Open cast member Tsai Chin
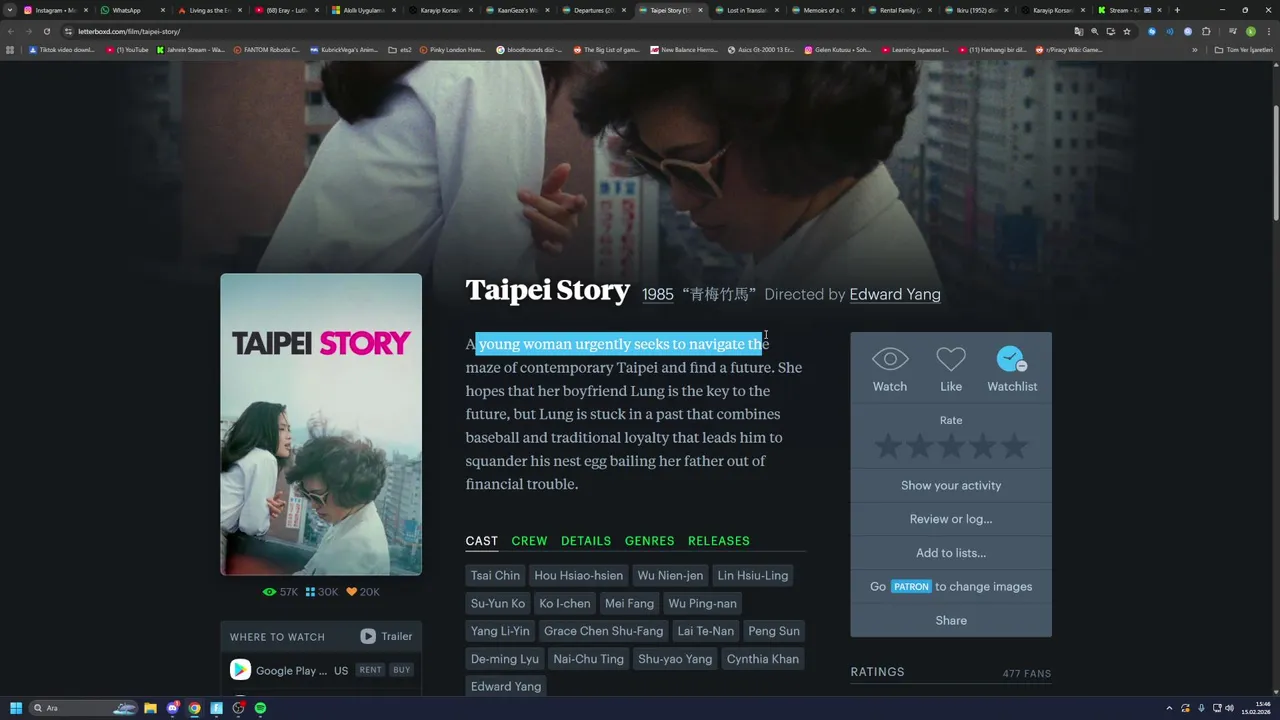This screenshot has height=720, width=1280. 495,575
